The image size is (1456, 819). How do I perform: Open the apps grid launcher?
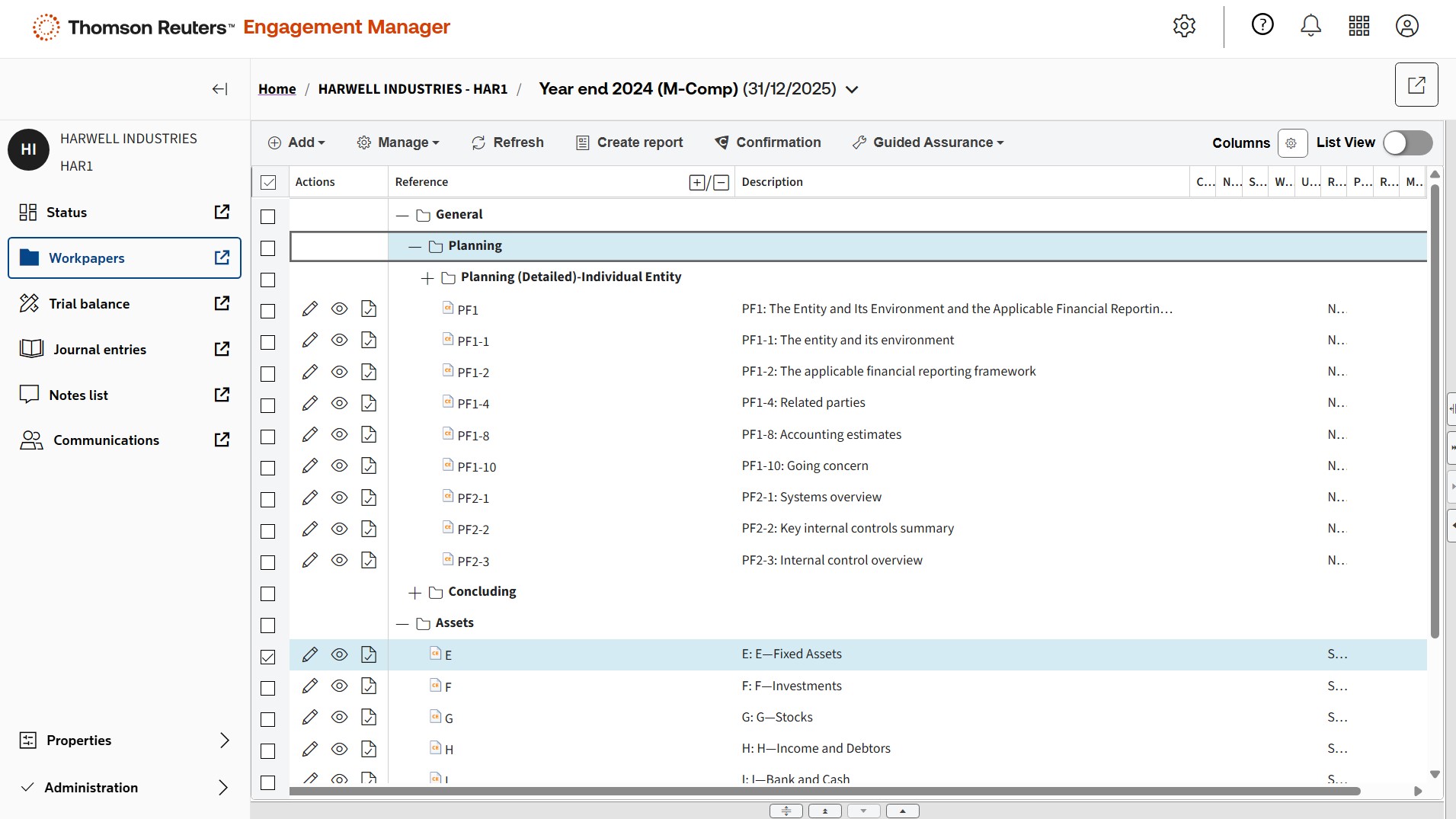click(x=1358, y=26)
